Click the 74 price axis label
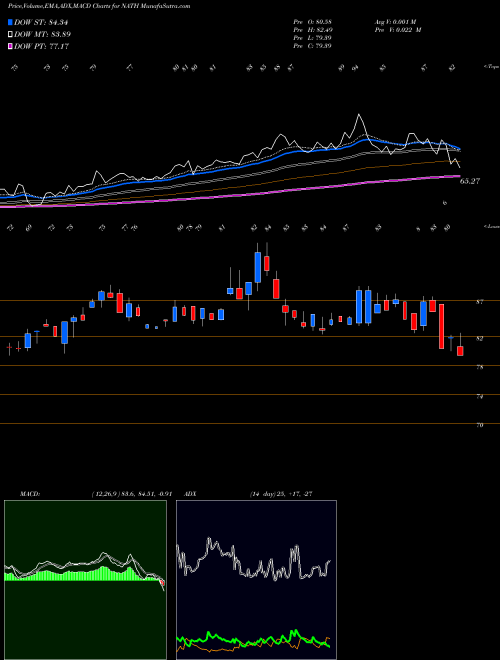Viewport: 500px width, 660px height. (480, 397)
